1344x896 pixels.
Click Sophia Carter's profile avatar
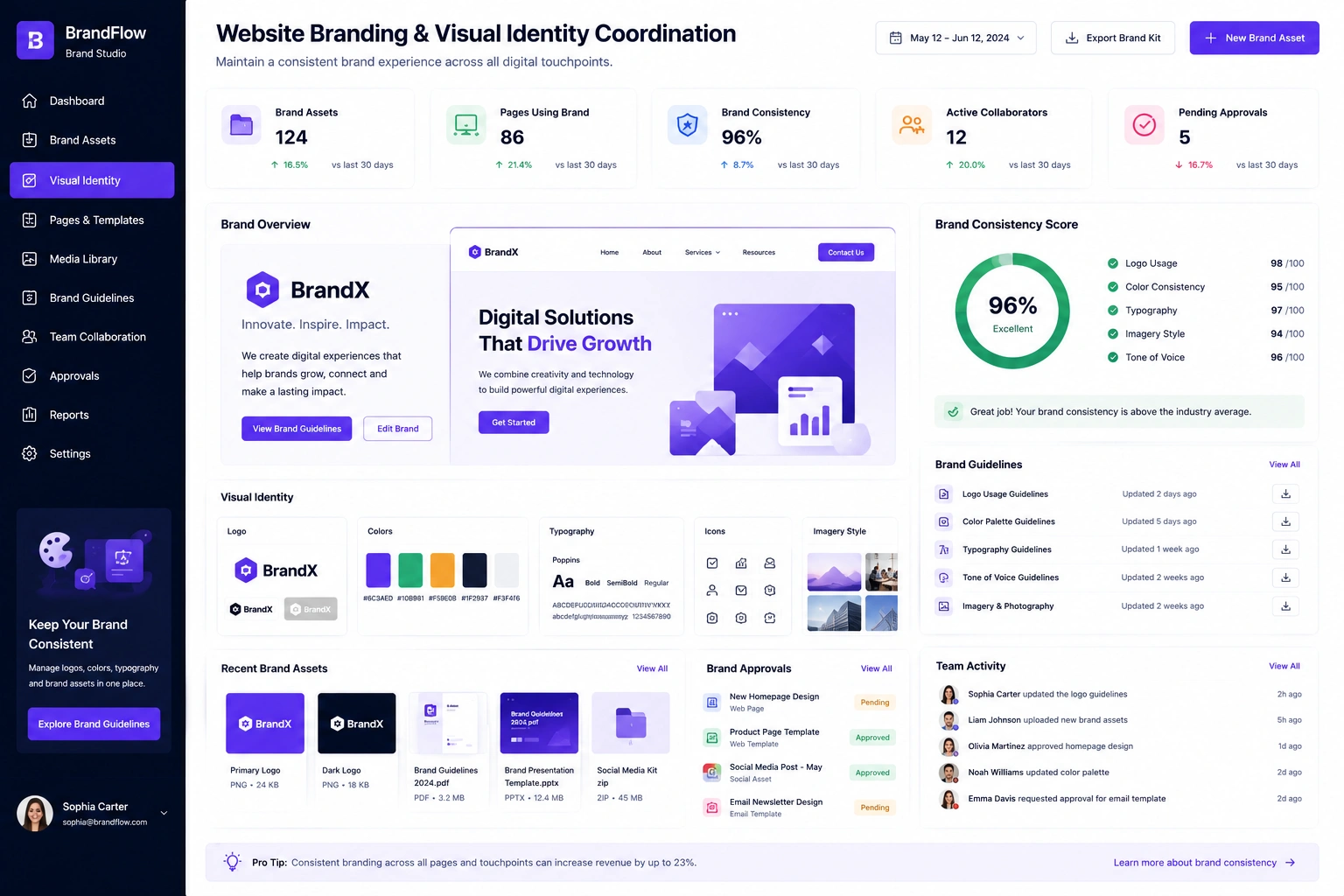point(35,814)
